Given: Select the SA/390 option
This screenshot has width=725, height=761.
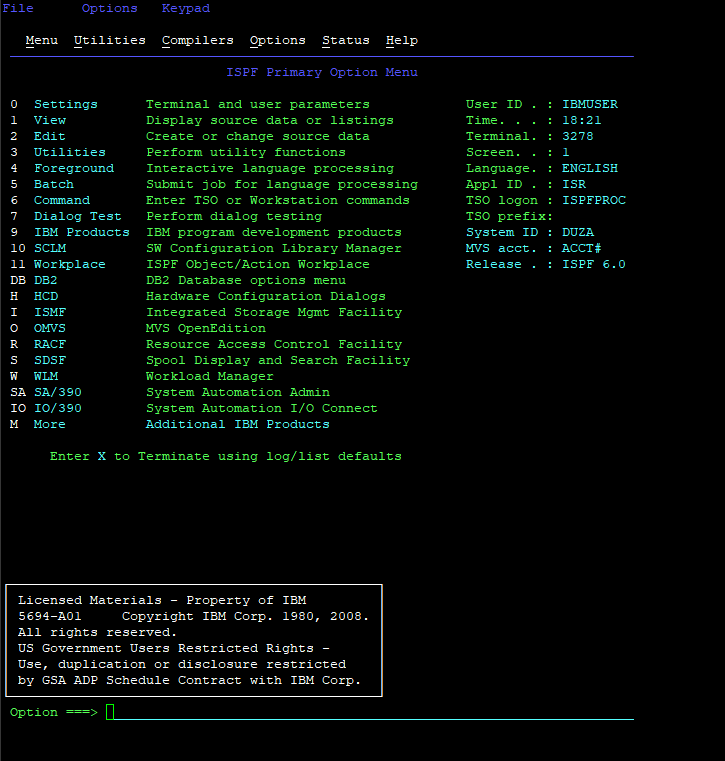Looking at the screenshot, I should click(x=58, y=393).
